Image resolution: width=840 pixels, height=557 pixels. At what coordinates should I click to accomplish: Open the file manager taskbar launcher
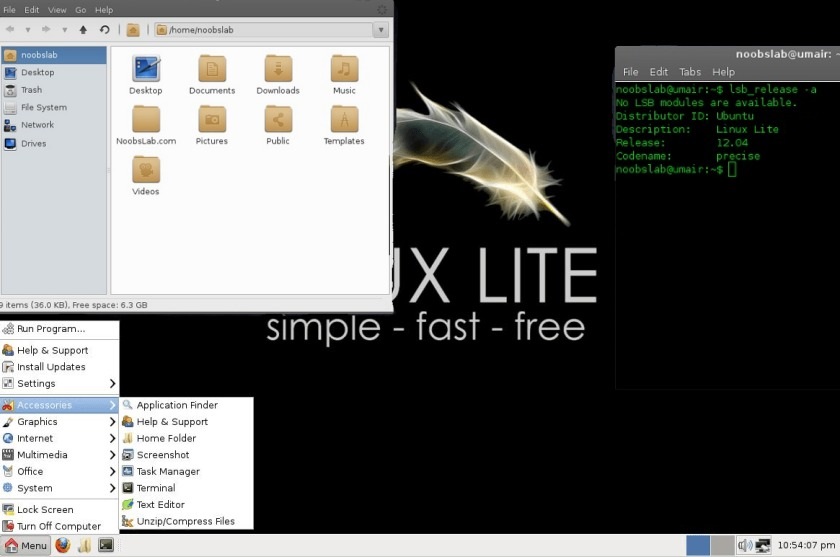coord(85,545)
